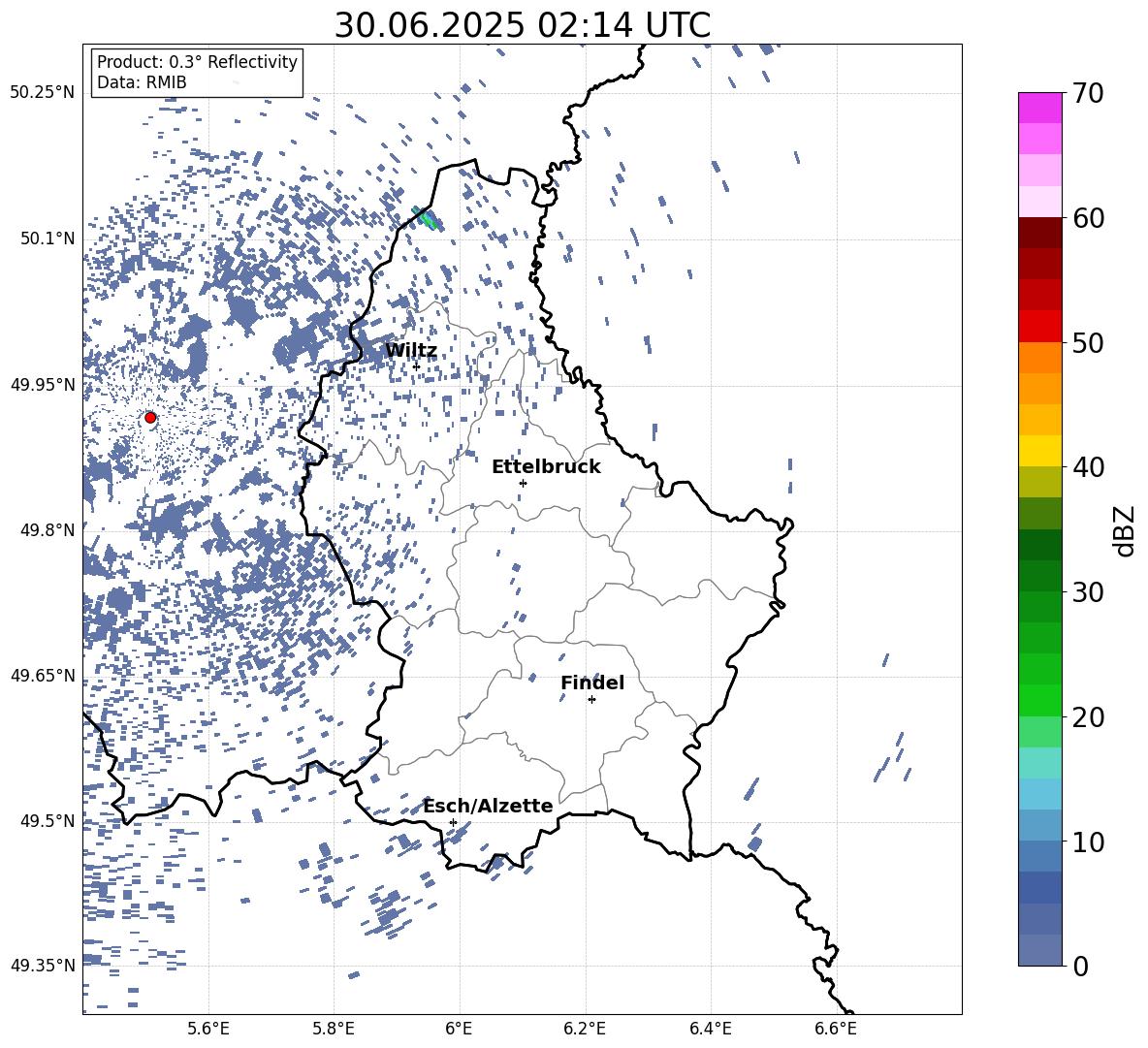Screen dimensions: 1148x1048
Task: Click the Findel cross marker
Action: (x=591, y=700)
